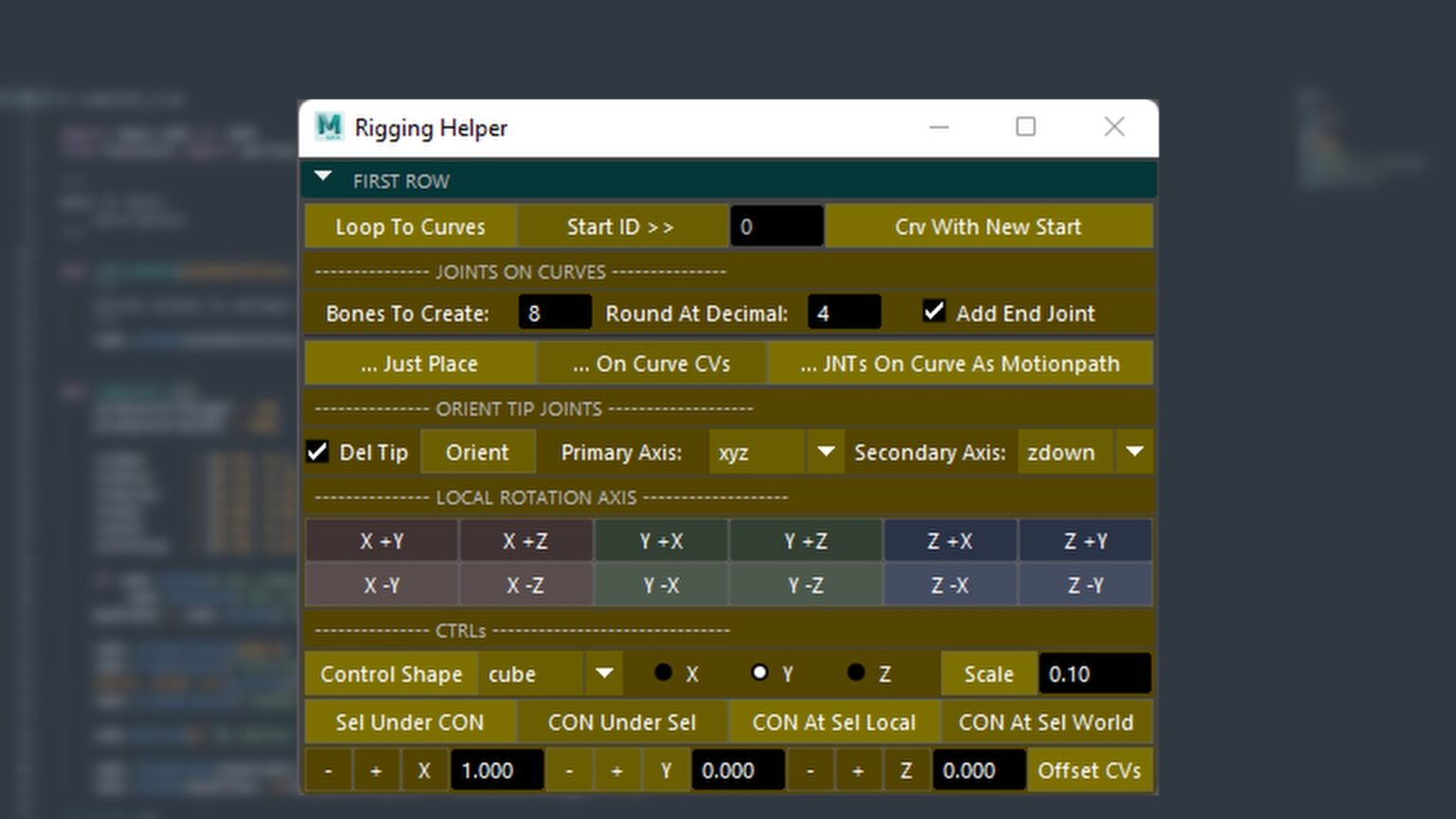
Task: Open the Primary Axis dropdown
Action: [x=825, y=452]
